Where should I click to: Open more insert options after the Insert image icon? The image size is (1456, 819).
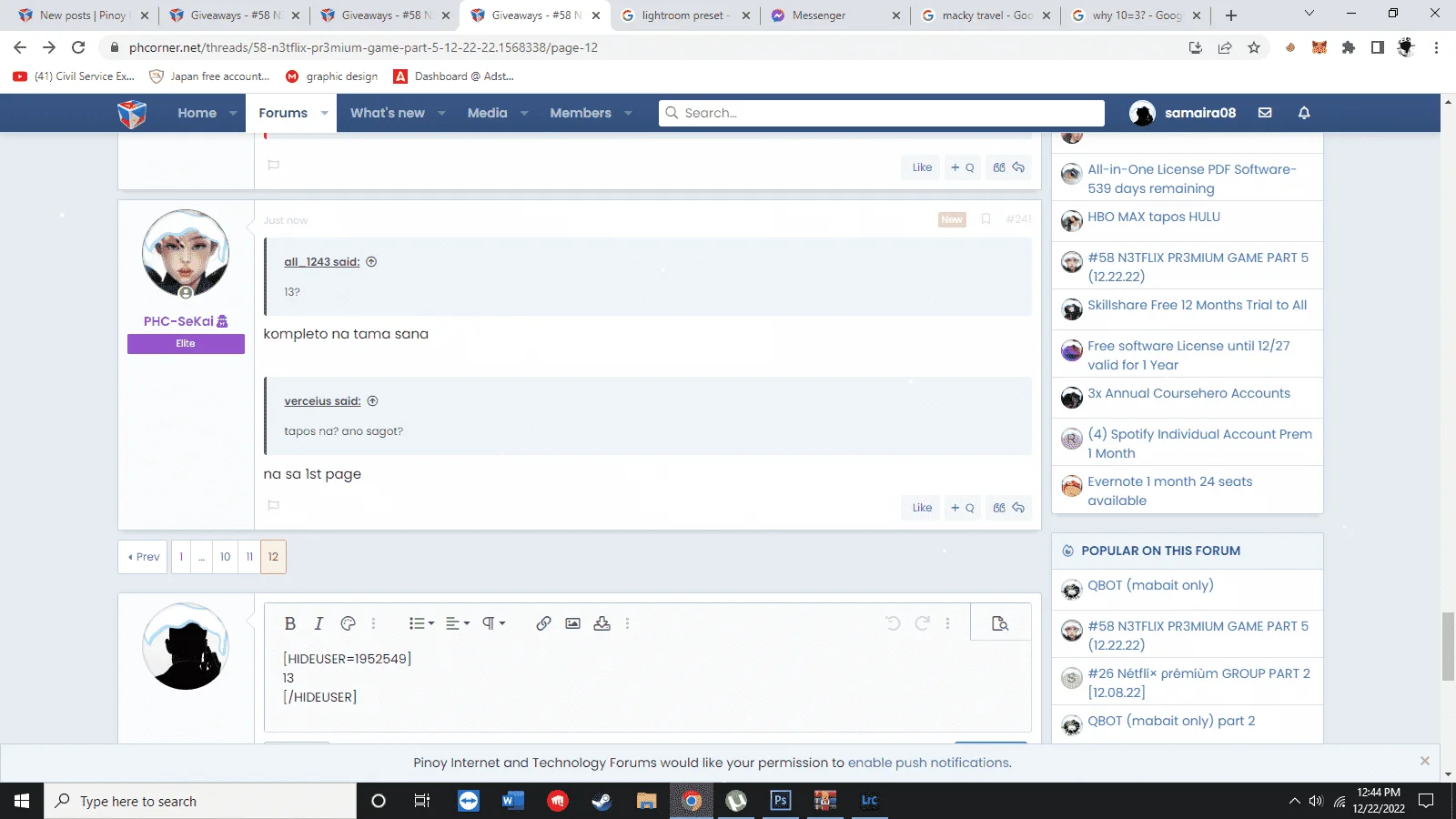tap(627, 623)
